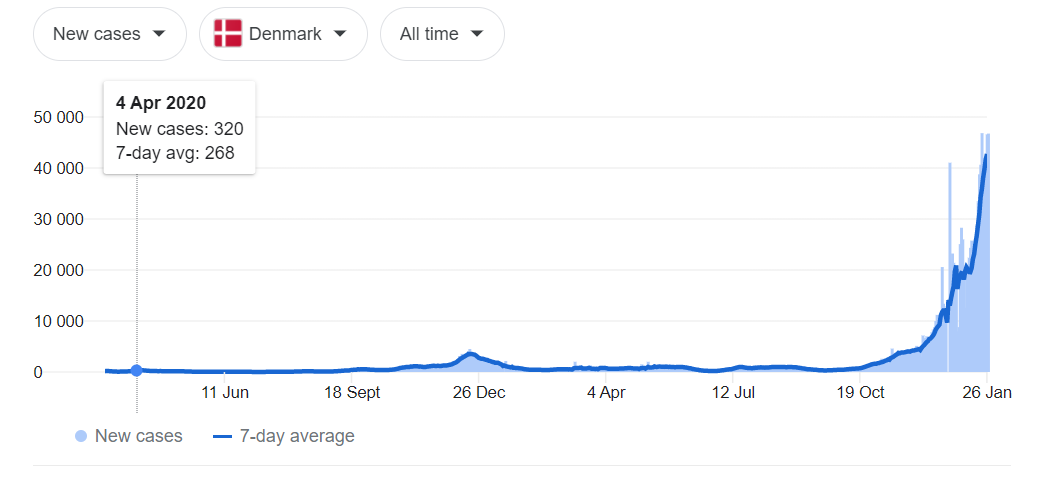Click the 7-day average legend line
This screenshot has width=1056, height=485.
(x=222, y=436)
